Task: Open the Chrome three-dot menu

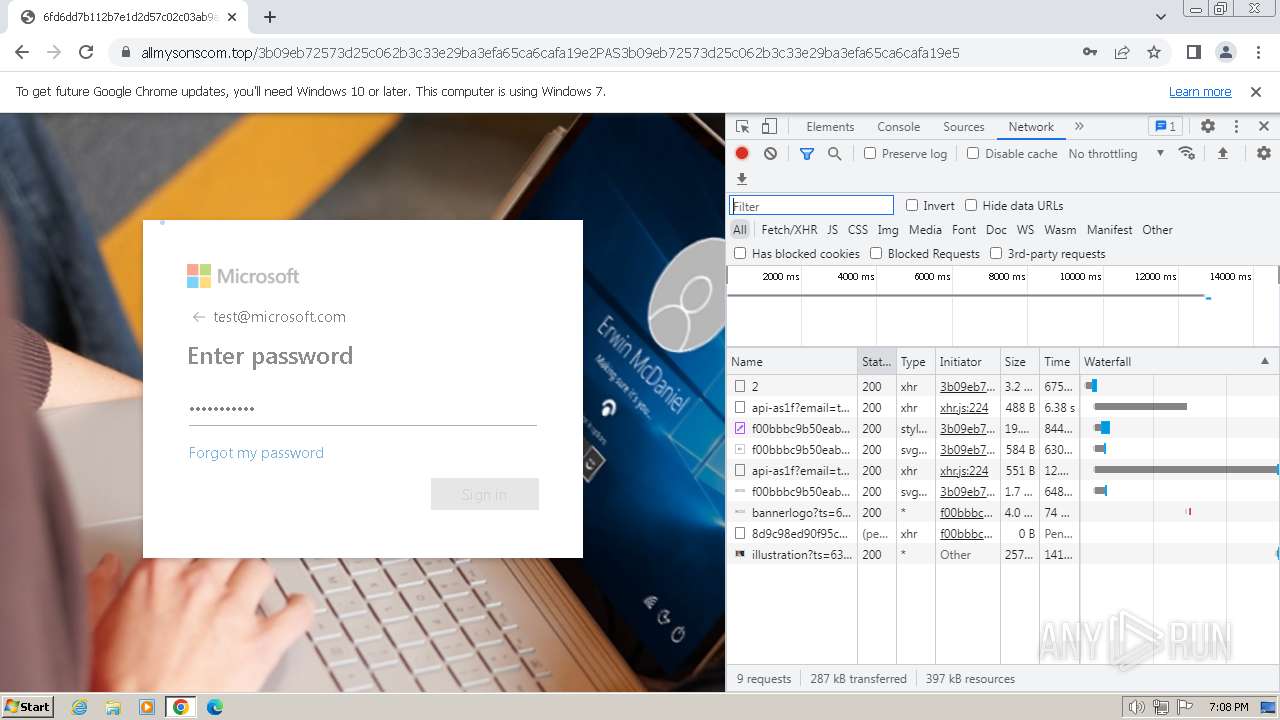Action: 1257,52
